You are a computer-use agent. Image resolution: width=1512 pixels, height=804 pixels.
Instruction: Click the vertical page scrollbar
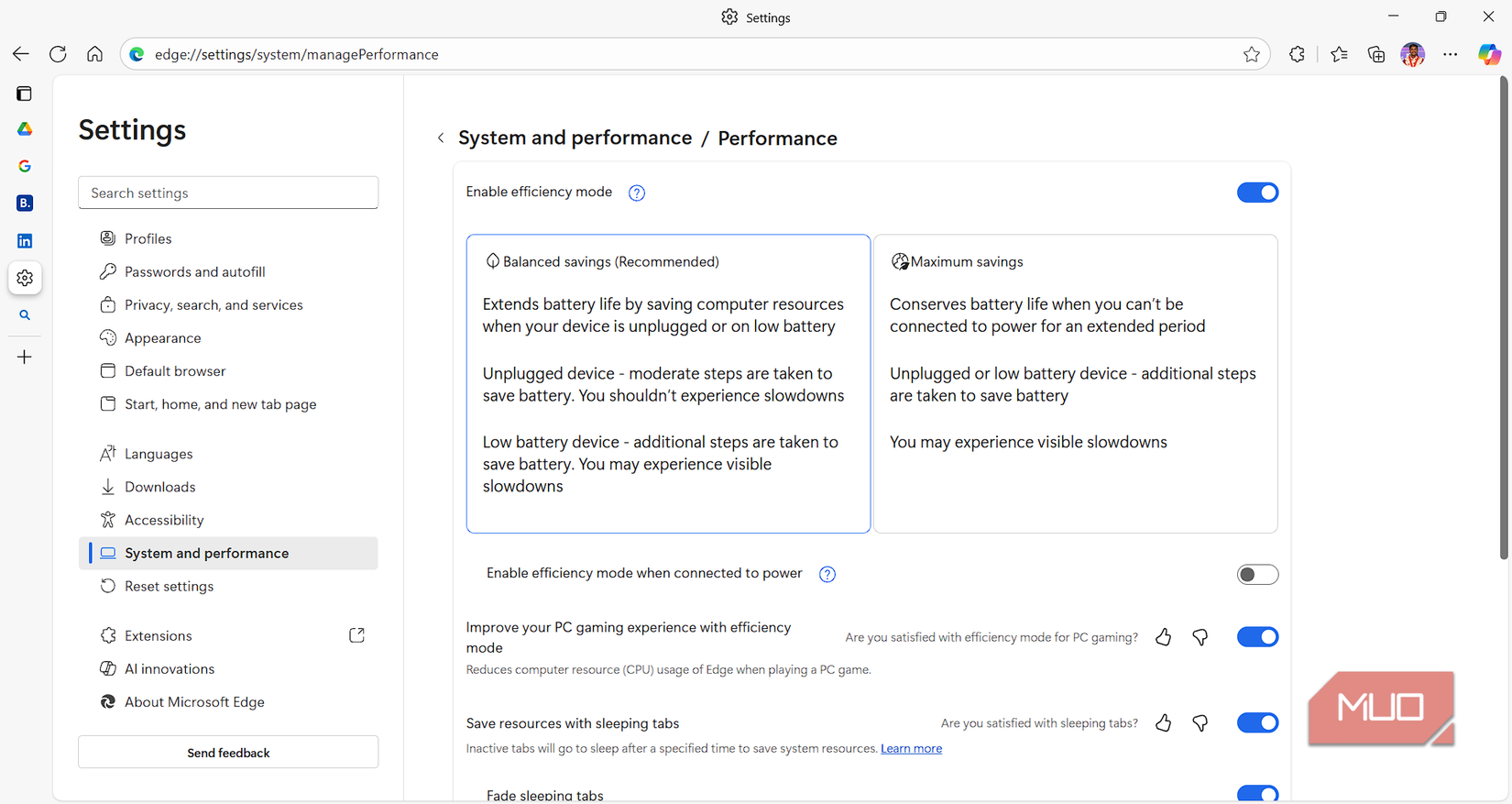coord(1504,318)
